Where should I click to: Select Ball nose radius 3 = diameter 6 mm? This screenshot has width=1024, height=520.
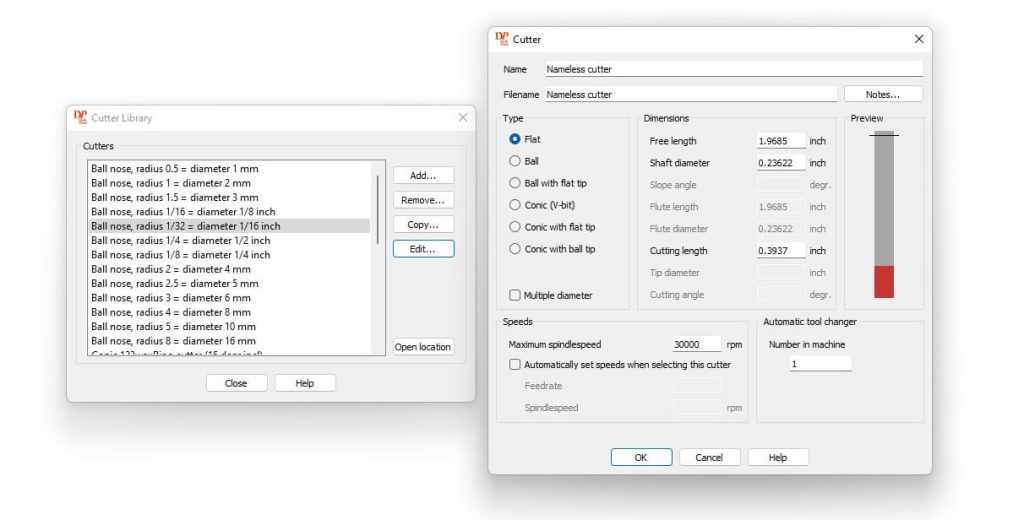171,298
